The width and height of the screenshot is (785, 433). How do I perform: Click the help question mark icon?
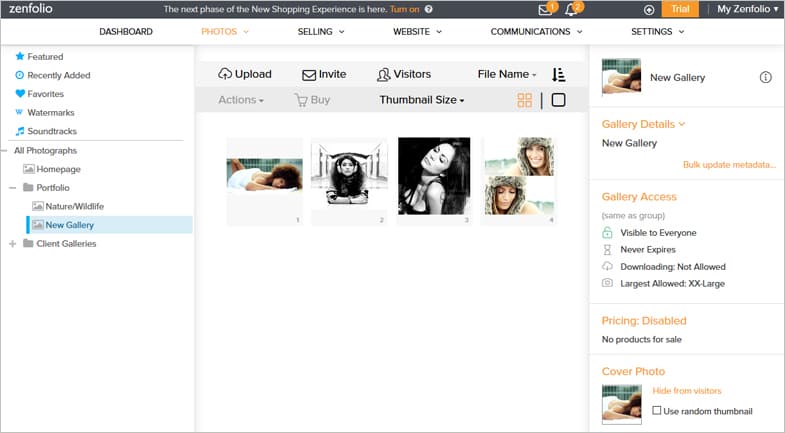pos(429,9)
